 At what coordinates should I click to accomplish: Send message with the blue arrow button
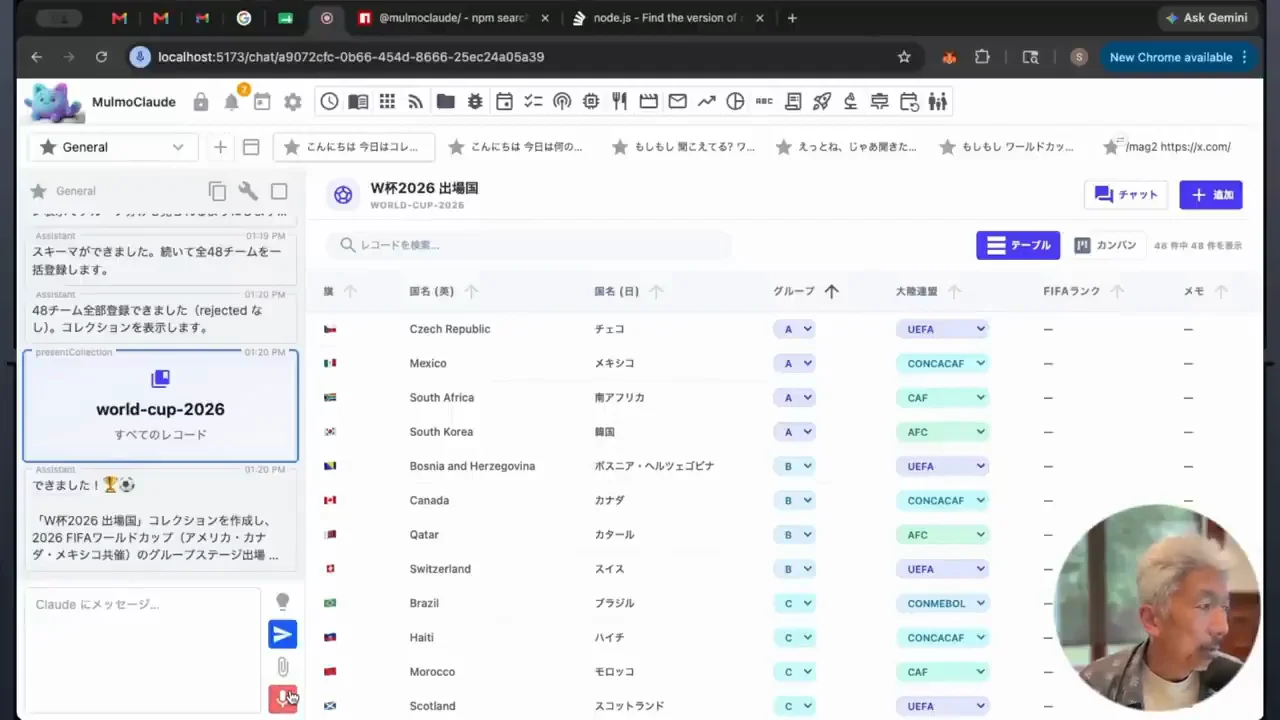(x=283, y=634)
